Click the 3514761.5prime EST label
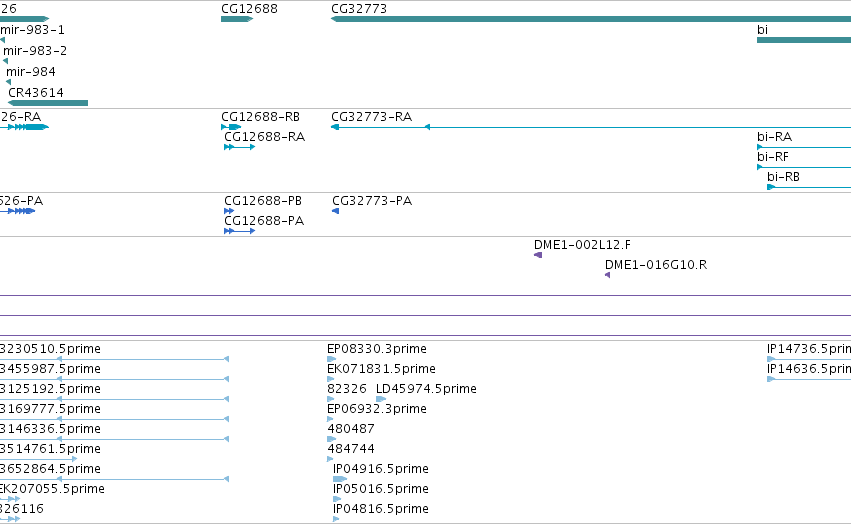The height and width of the screenshot is (524, 851). coord(50,449)
